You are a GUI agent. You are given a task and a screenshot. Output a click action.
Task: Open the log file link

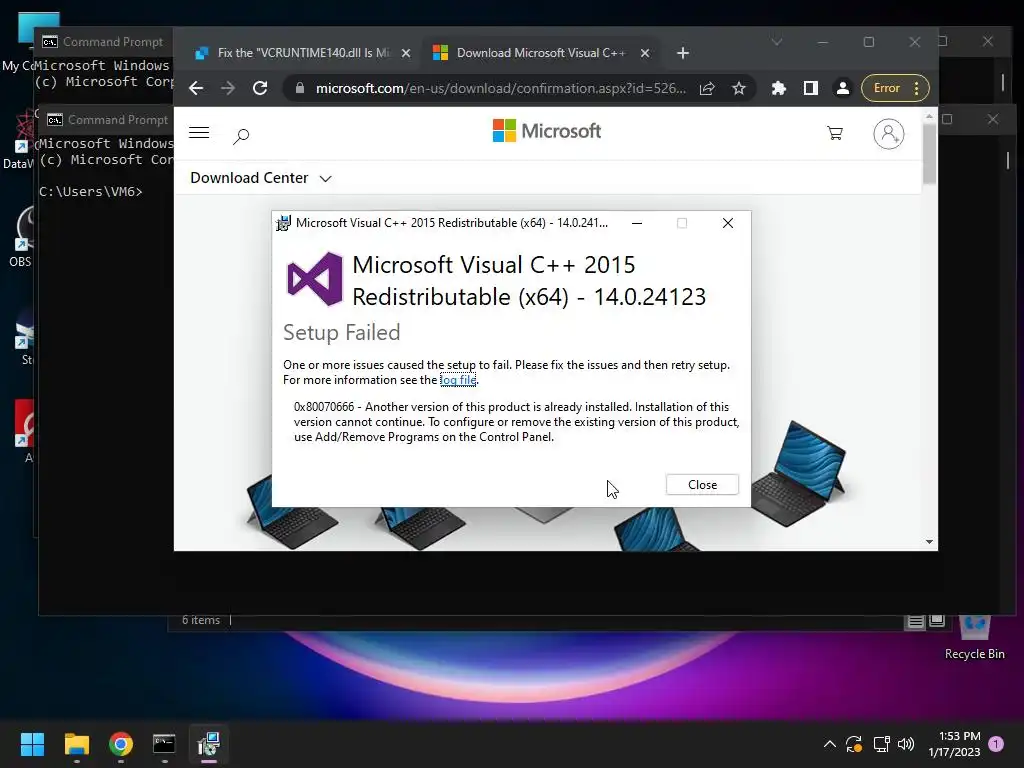[458, 380]
